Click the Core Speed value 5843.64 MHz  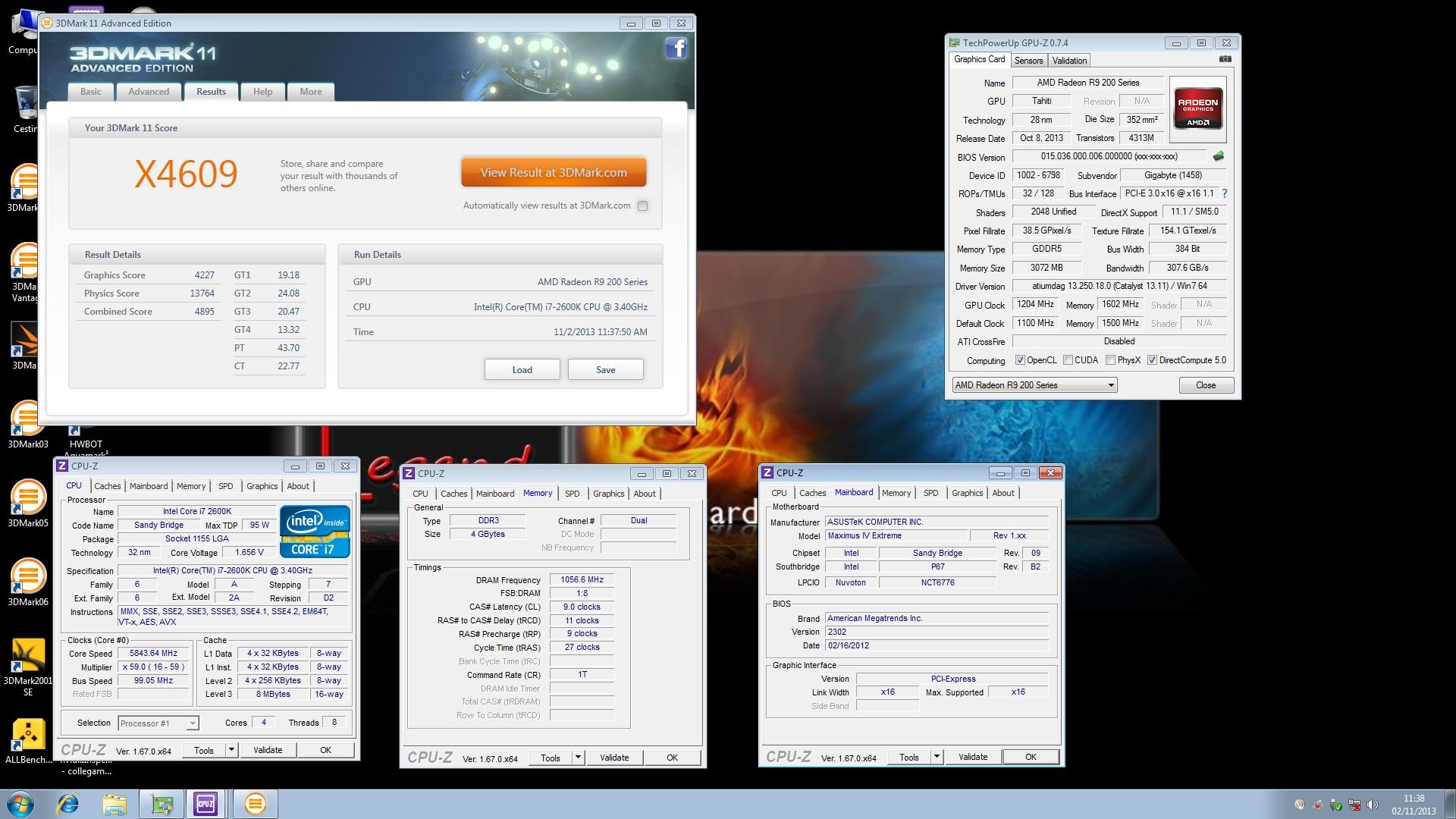click(x=153, y=653)
